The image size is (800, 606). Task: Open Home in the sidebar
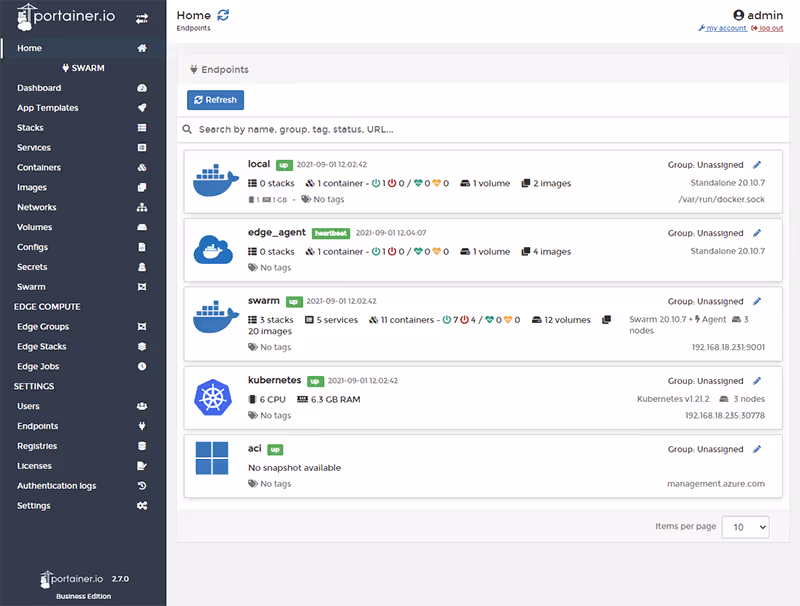[x=83, y=48]
